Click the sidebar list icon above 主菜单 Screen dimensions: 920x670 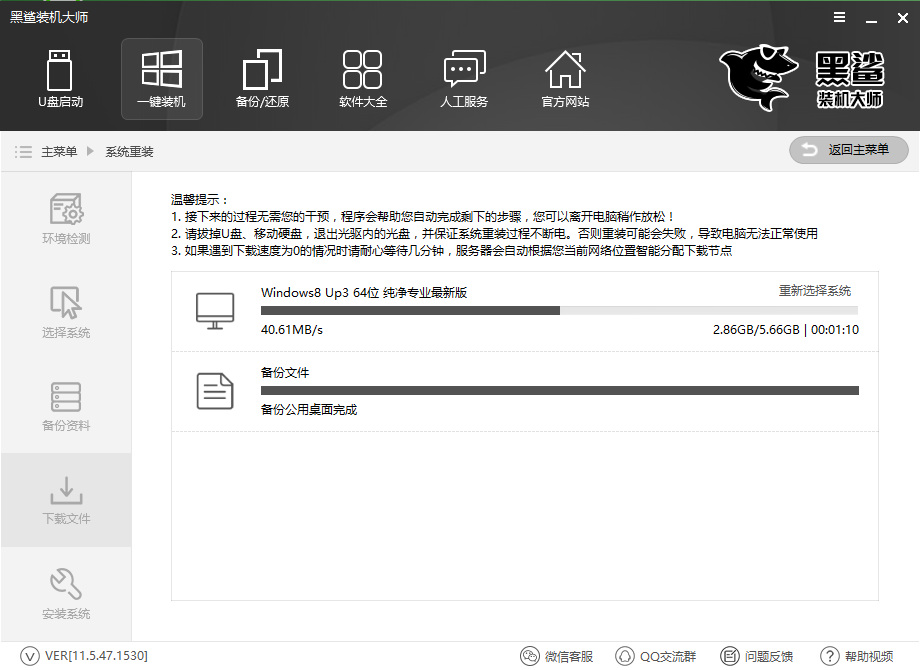(x=23, y=152)
